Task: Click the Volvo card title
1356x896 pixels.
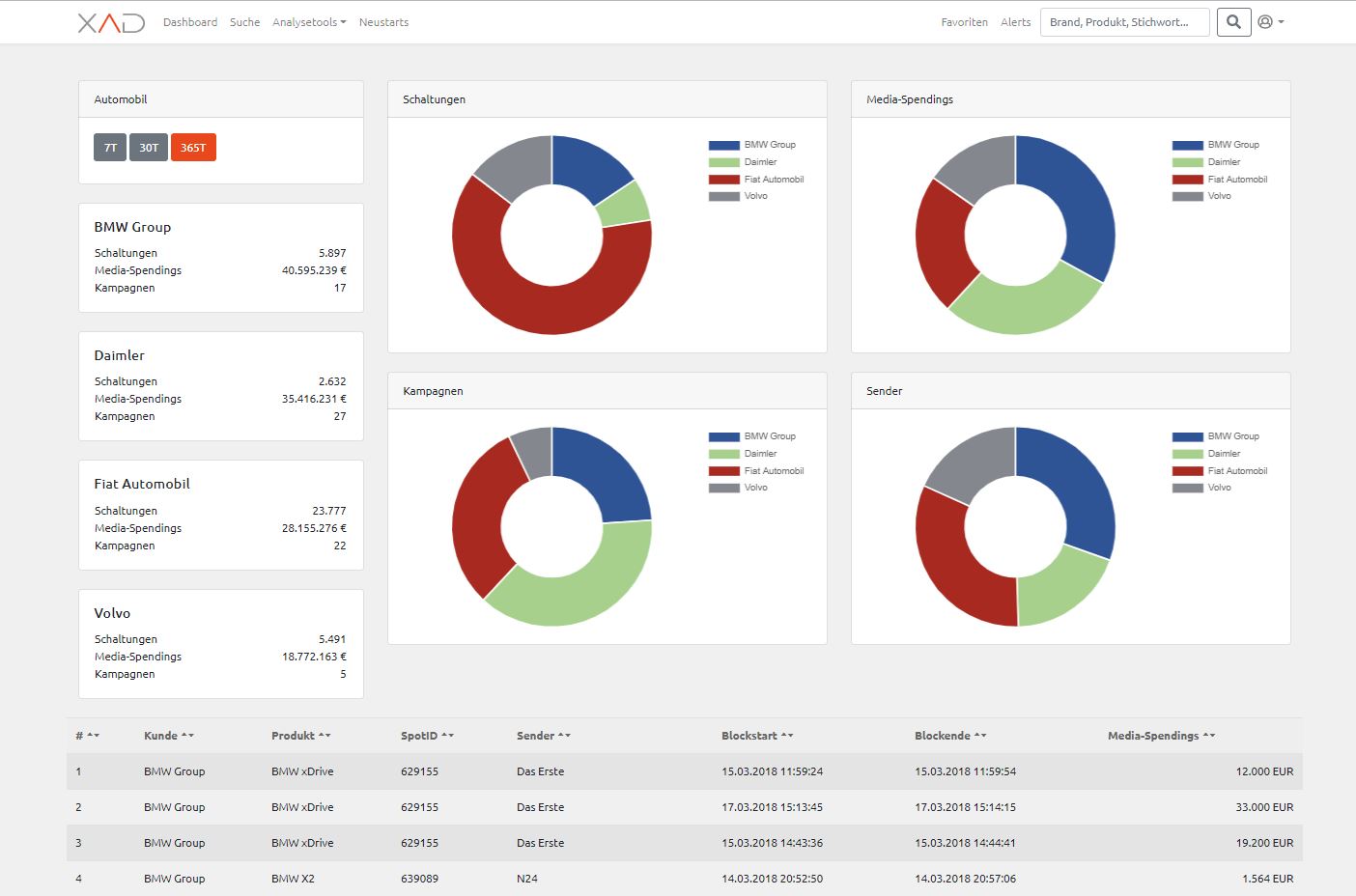Action: (112, 613)
